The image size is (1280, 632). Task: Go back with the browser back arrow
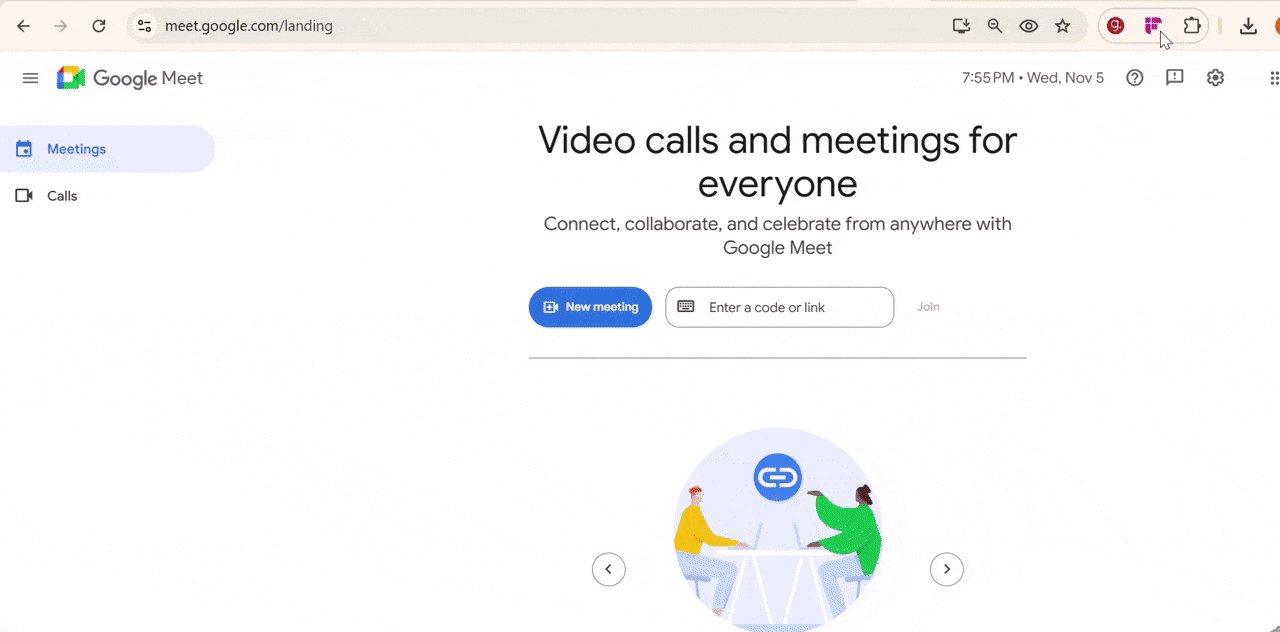24,26
